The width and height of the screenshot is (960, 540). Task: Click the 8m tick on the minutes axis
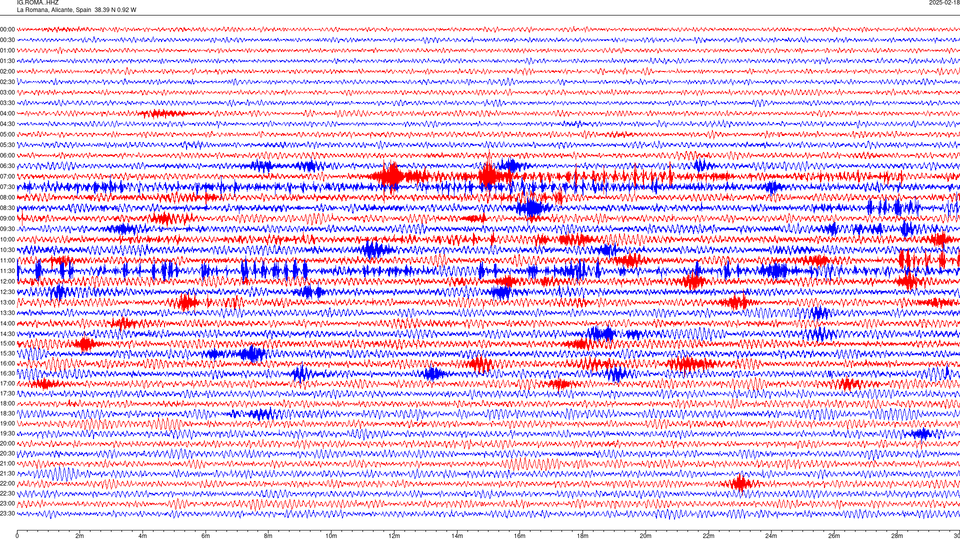click(268, 536)
